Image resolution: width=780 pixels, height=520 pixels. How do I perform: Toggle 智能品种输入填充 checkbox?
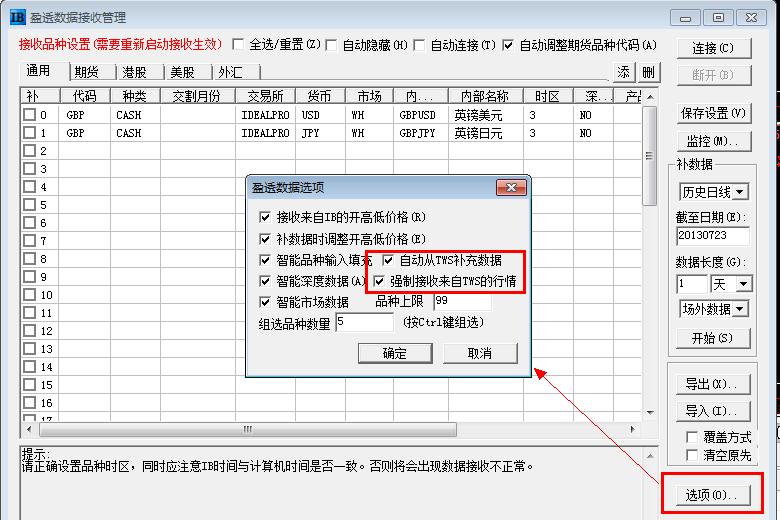[x=265, y=260]
